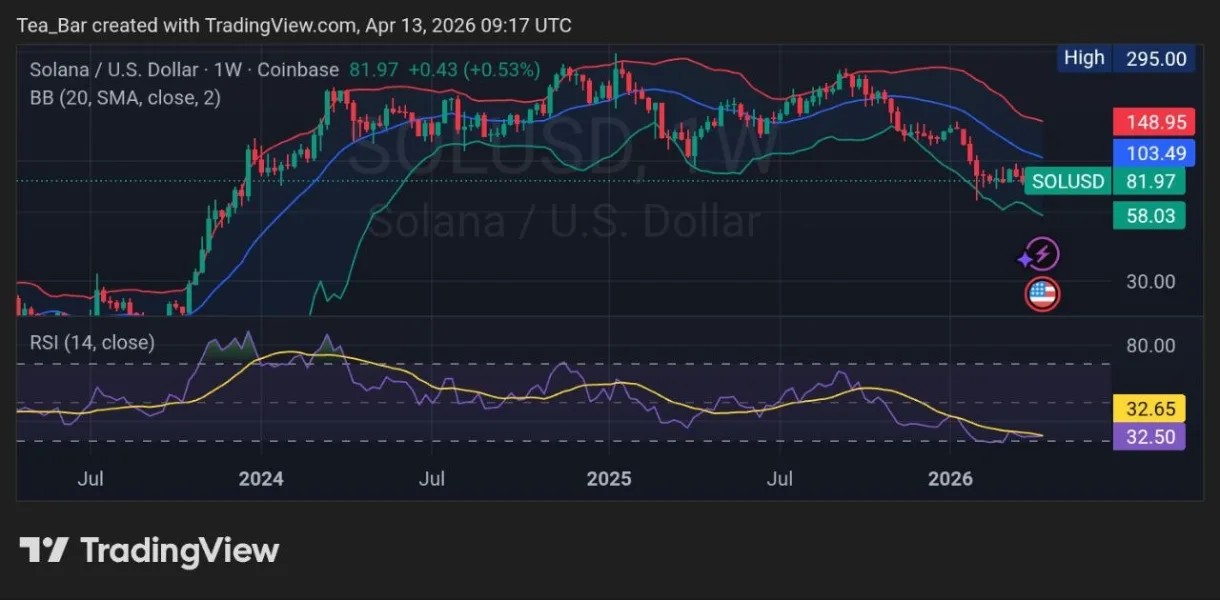Click the TradingView logo at the bottom

149,550
